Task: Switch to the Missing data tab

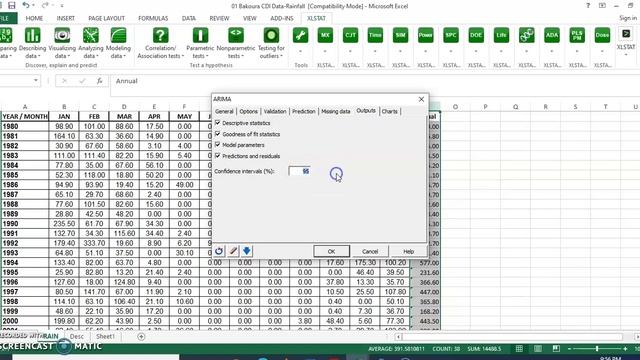Action: point(336,111)
